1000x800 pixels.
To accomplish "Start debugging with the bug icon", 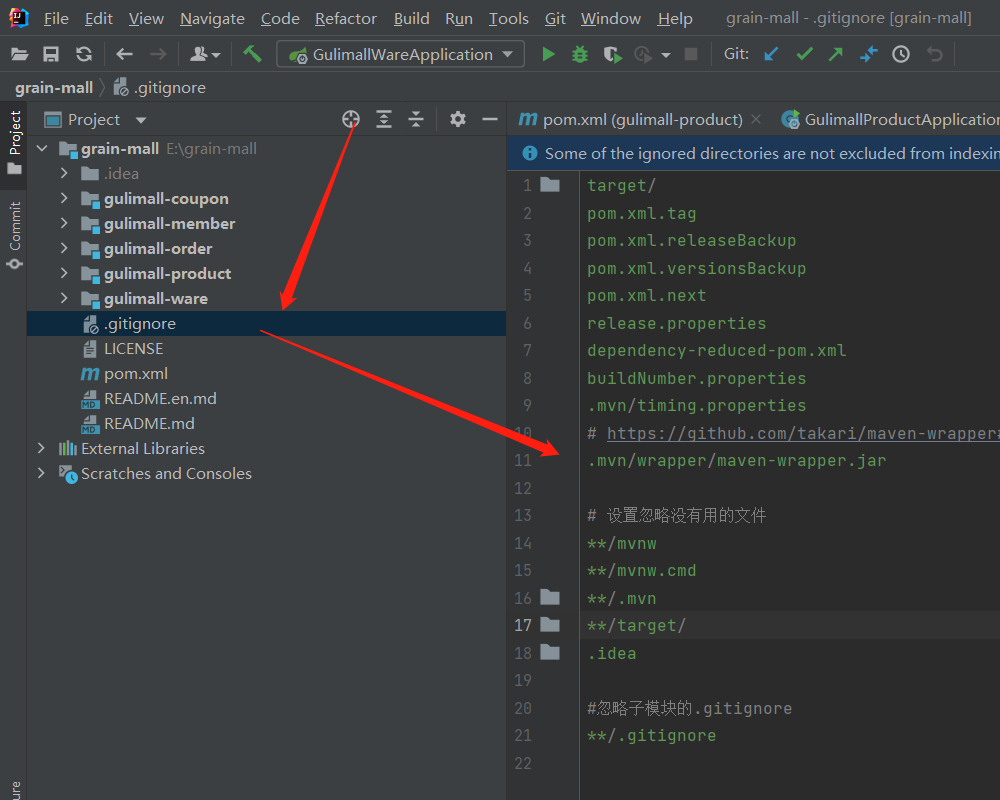I will coord(580,54).
